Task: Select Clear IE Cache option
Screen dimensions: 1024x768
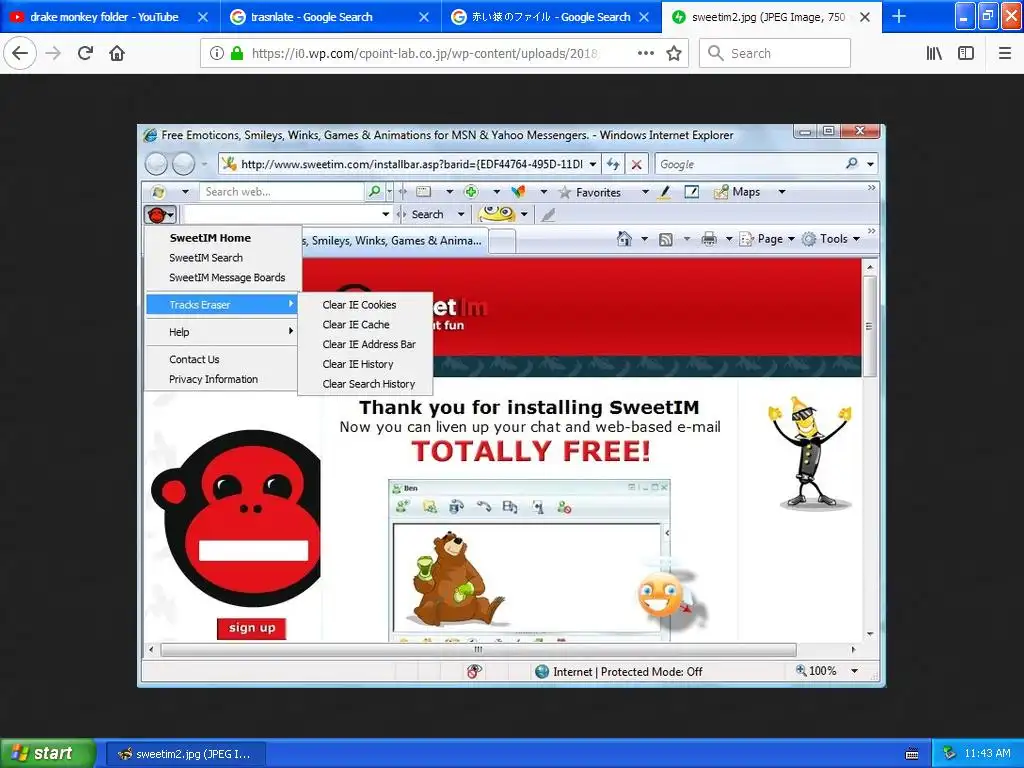Action: coord(356,324)
